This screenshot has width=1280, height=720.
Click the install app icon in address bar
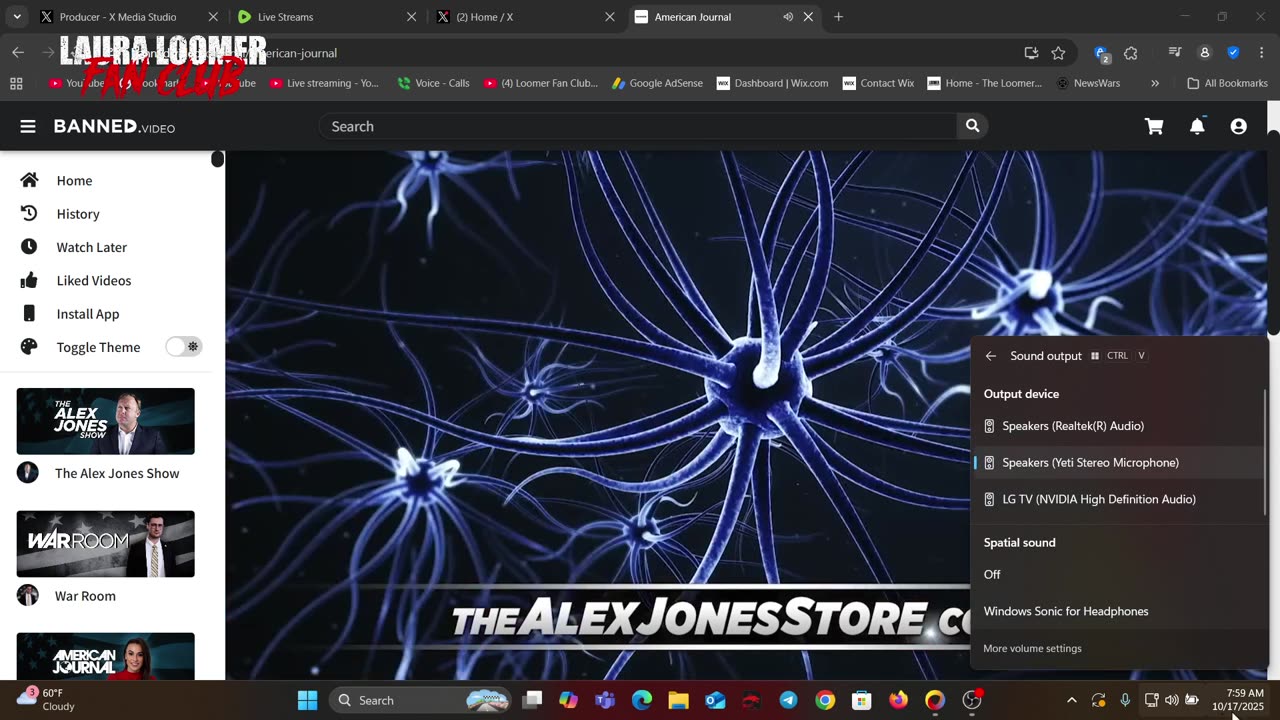coord(1031,53)
